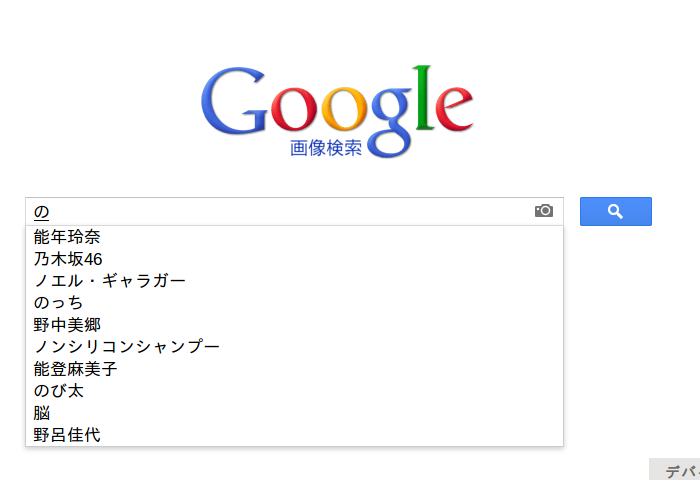Image resolution: width=700 pixels, height=480 pixels.
Task: Click the 画像検索 label under the logo
Action: point(325,148)
